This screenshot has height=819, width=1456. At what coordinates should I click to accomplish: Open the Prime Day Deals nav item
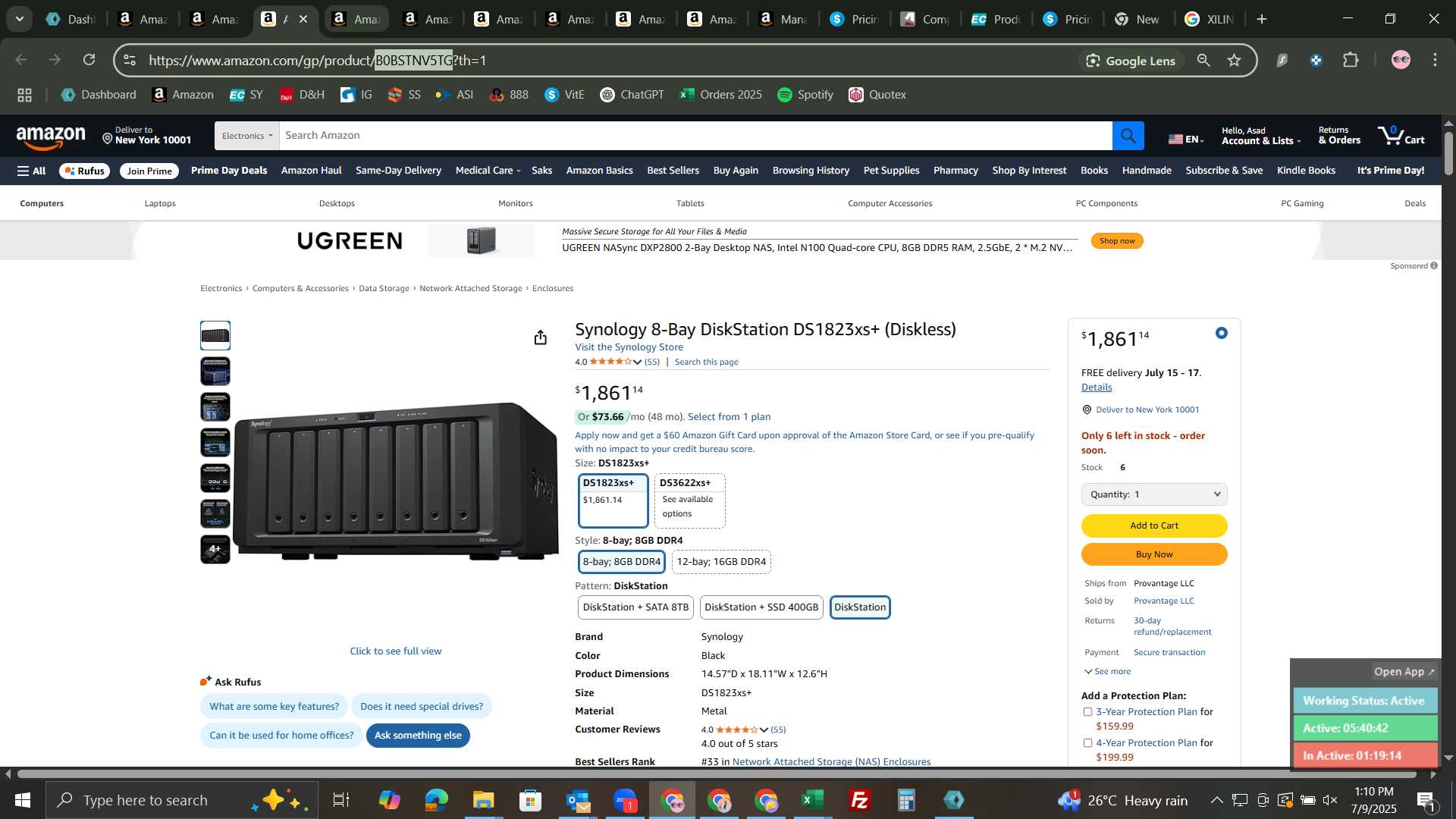(x=229, y=171)
